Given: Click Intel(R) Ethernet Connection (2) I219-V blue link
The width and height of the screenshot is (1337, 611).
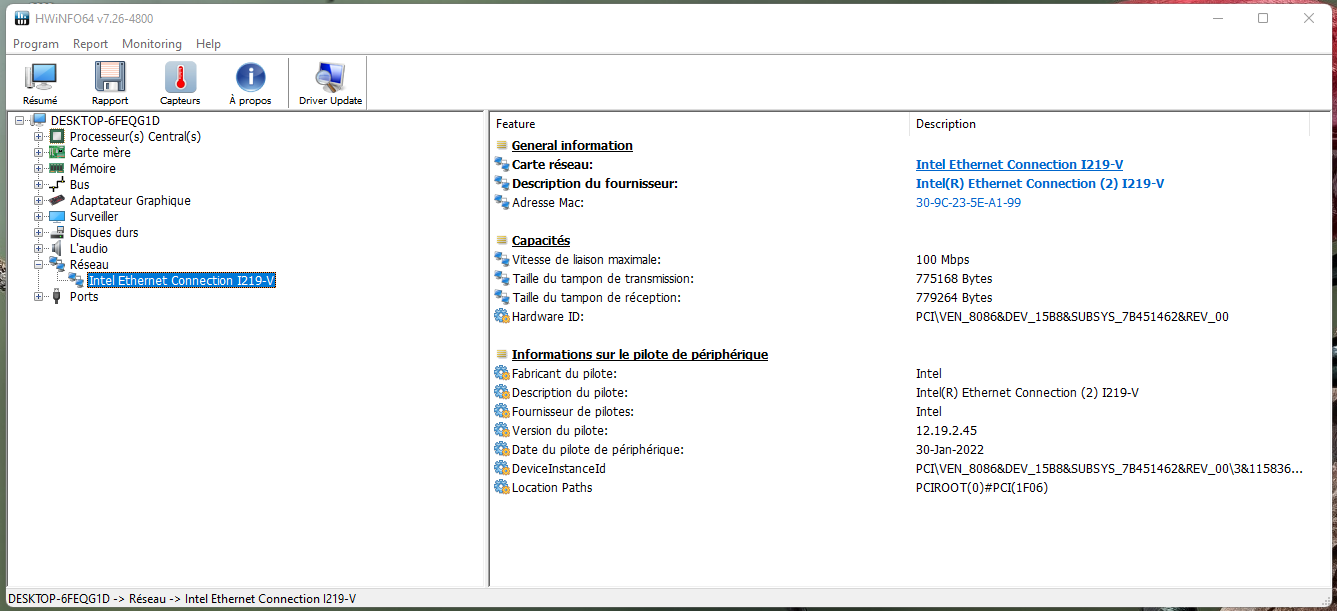Looking at the screenshot, I should coord(1040,183).
